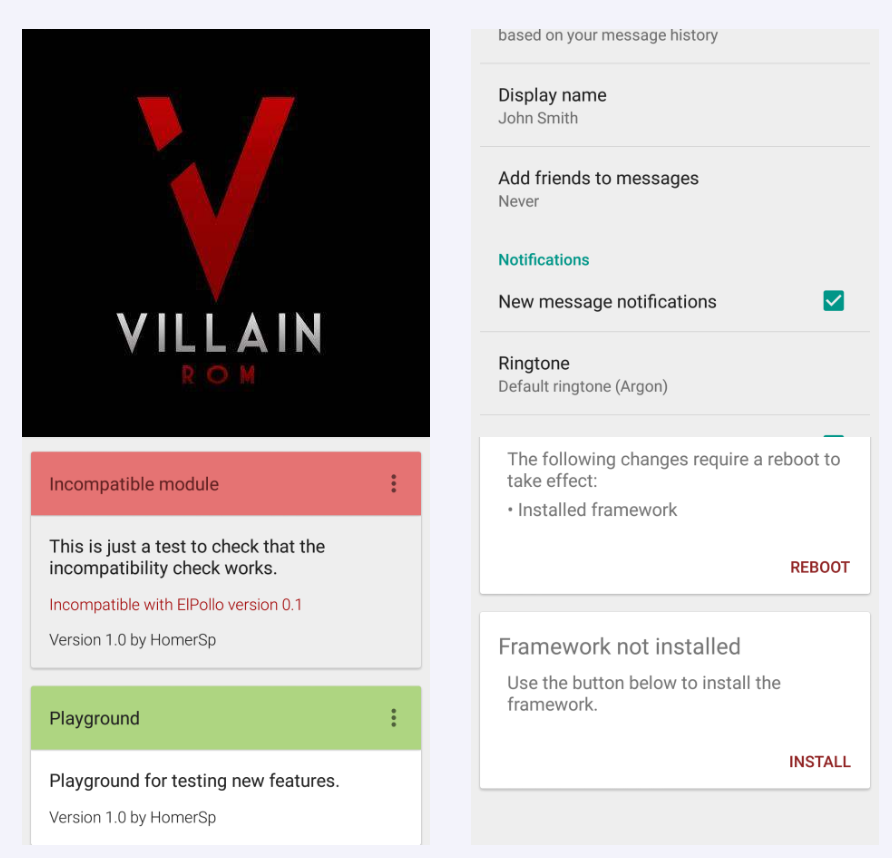Tap the incompatibility check test description
This screenshot has height=858, width=892.
click(x=187, y=557)
